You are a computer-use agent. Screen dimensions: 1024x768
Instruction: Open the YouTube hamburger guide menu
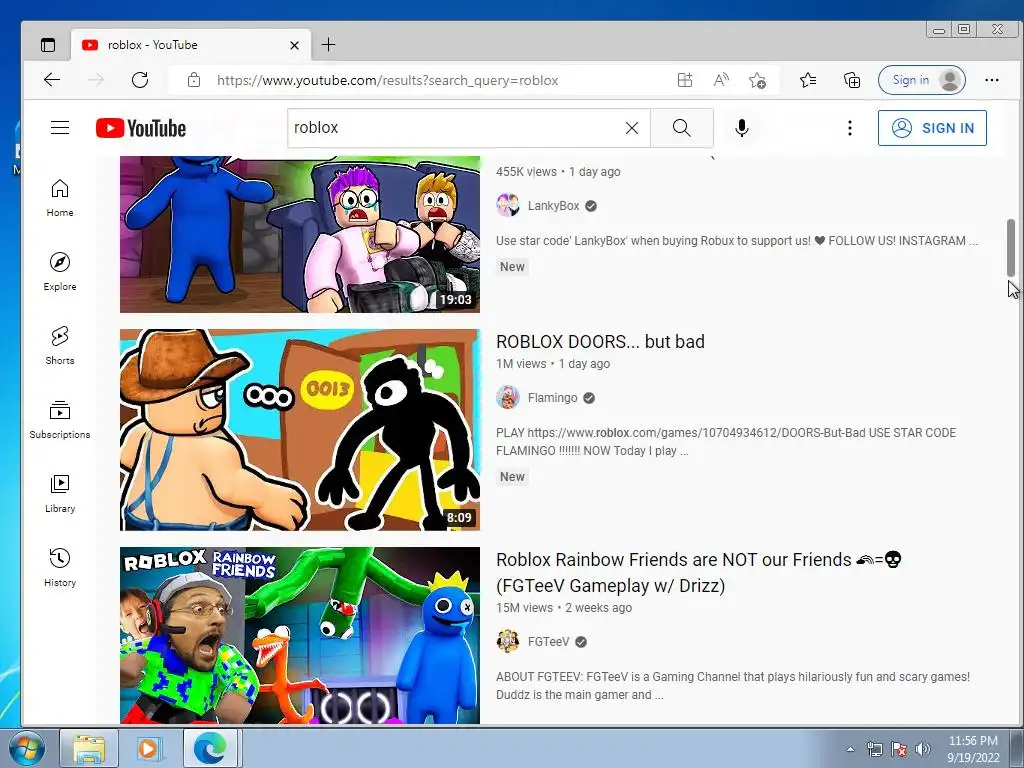[60, 127]
